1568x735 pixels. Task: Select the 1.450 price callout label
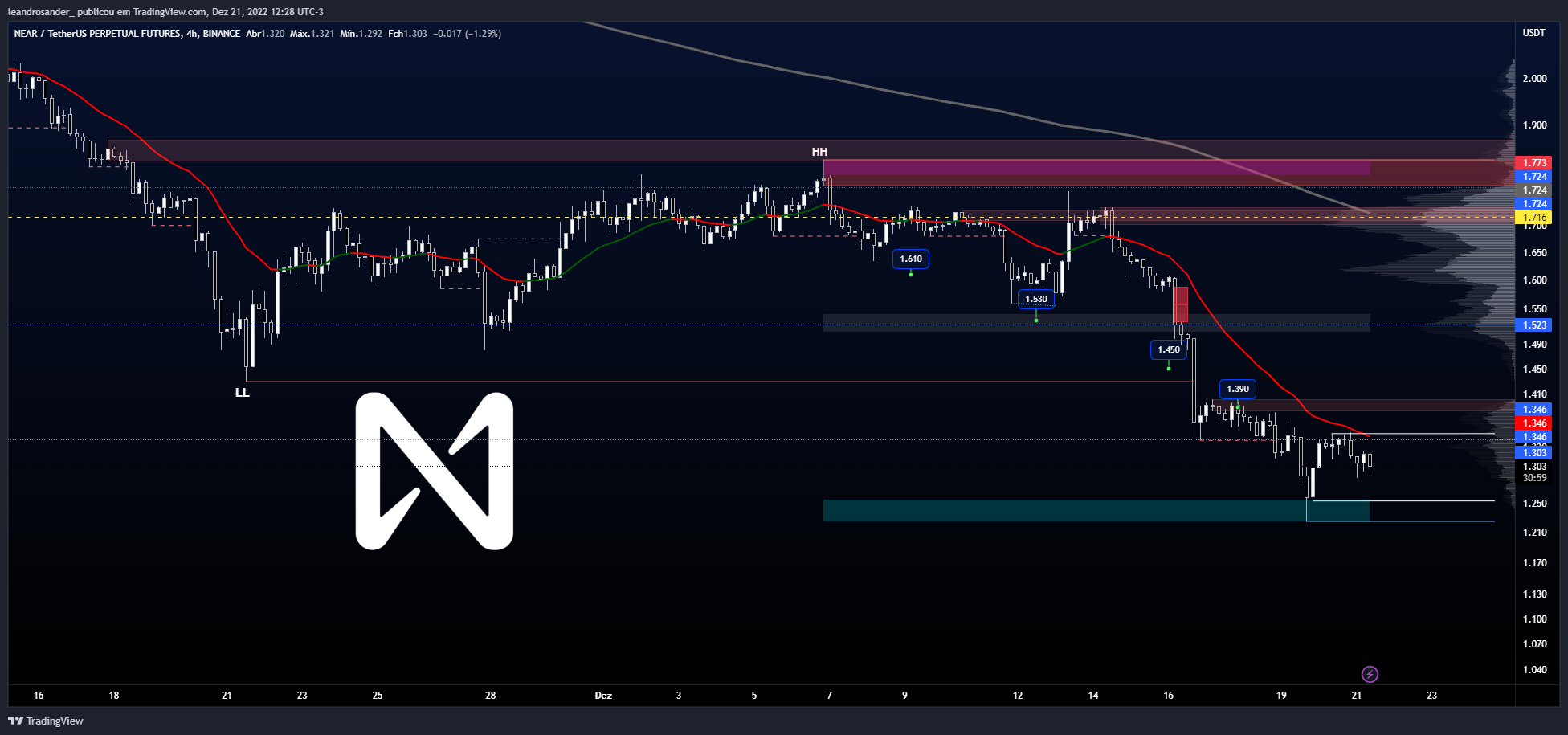pyautogui.click(x=1169, y=349)
